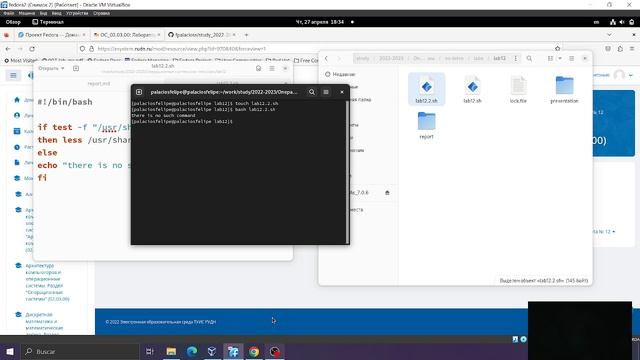Reload the page in Firefox

[32, 49]
